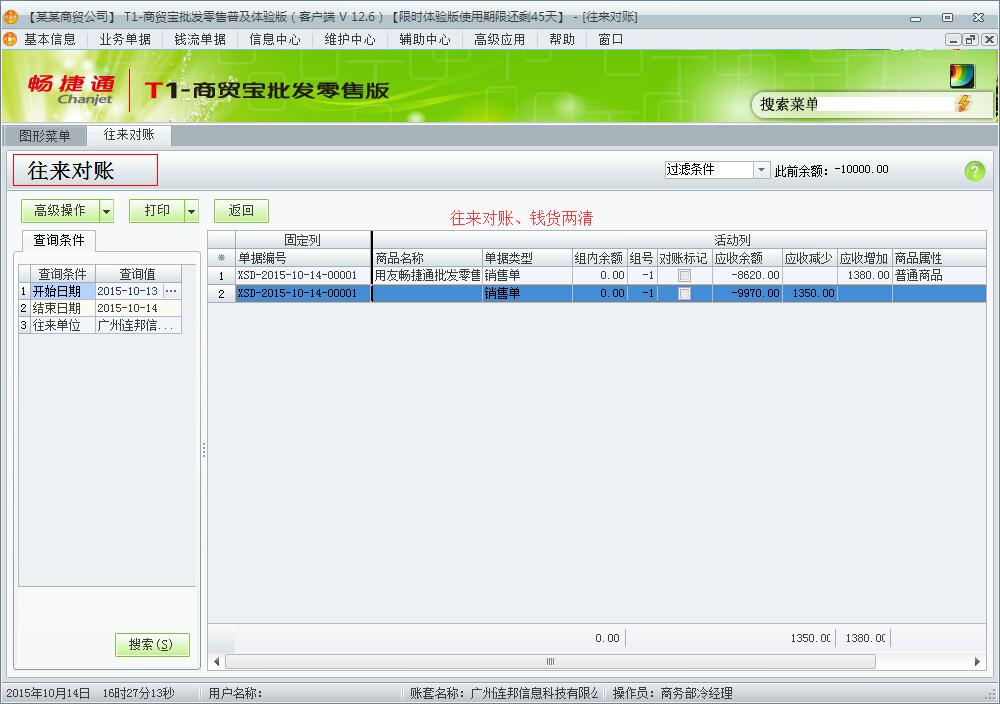The width and height of the screenshot is (1000, 704).
Task: Switch to the 图形菜单 tab
Action: pyautogui.click(x=45, y=136)
